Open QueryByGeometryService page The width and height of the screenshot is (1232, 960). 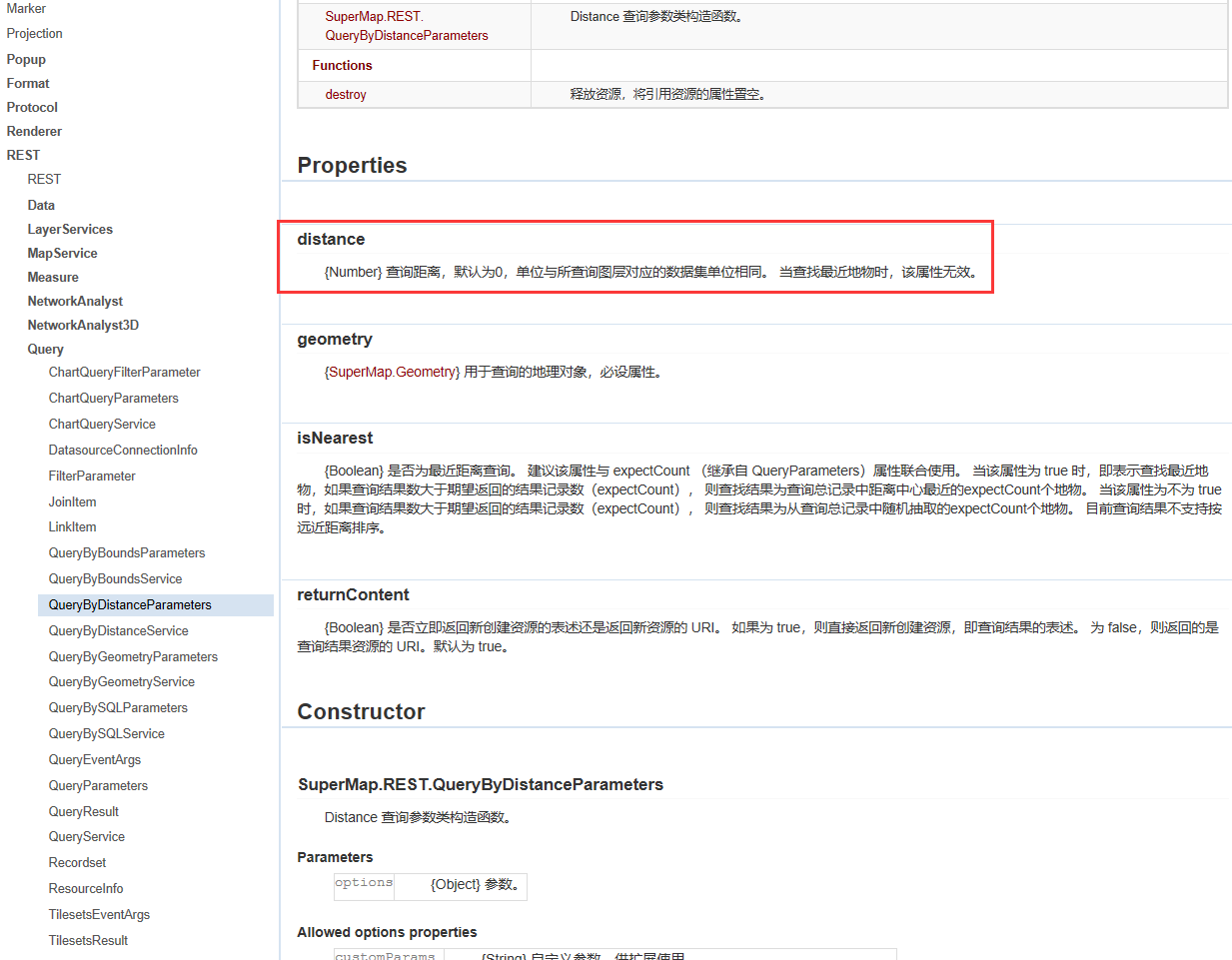(x=121, y=681)
